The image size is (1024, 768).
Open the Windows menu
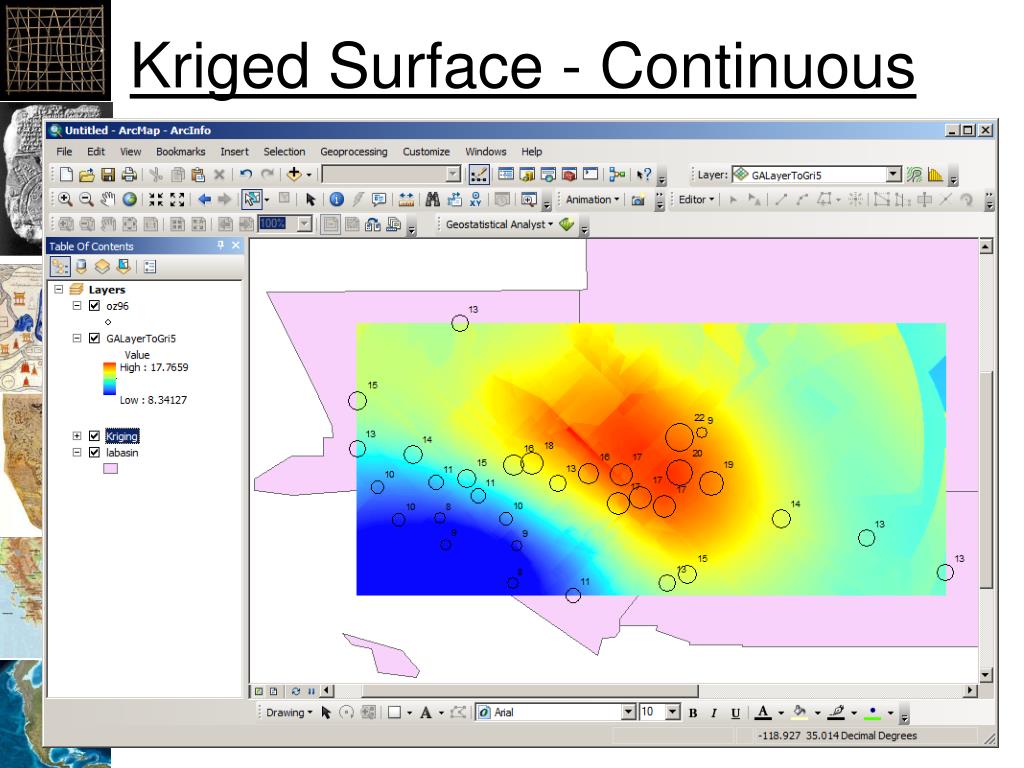pos(485,152)
